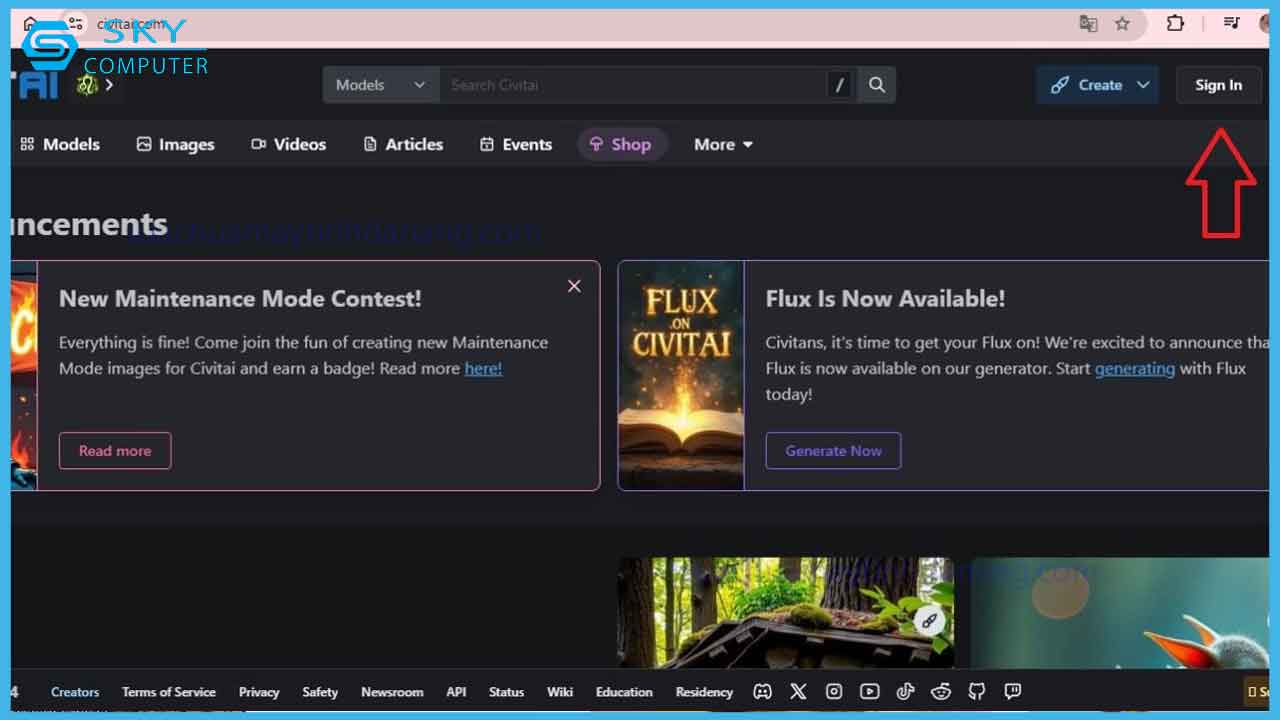Open the forest cabin image thumbnail
The image size is (1280, 720).
click(786, 613)
